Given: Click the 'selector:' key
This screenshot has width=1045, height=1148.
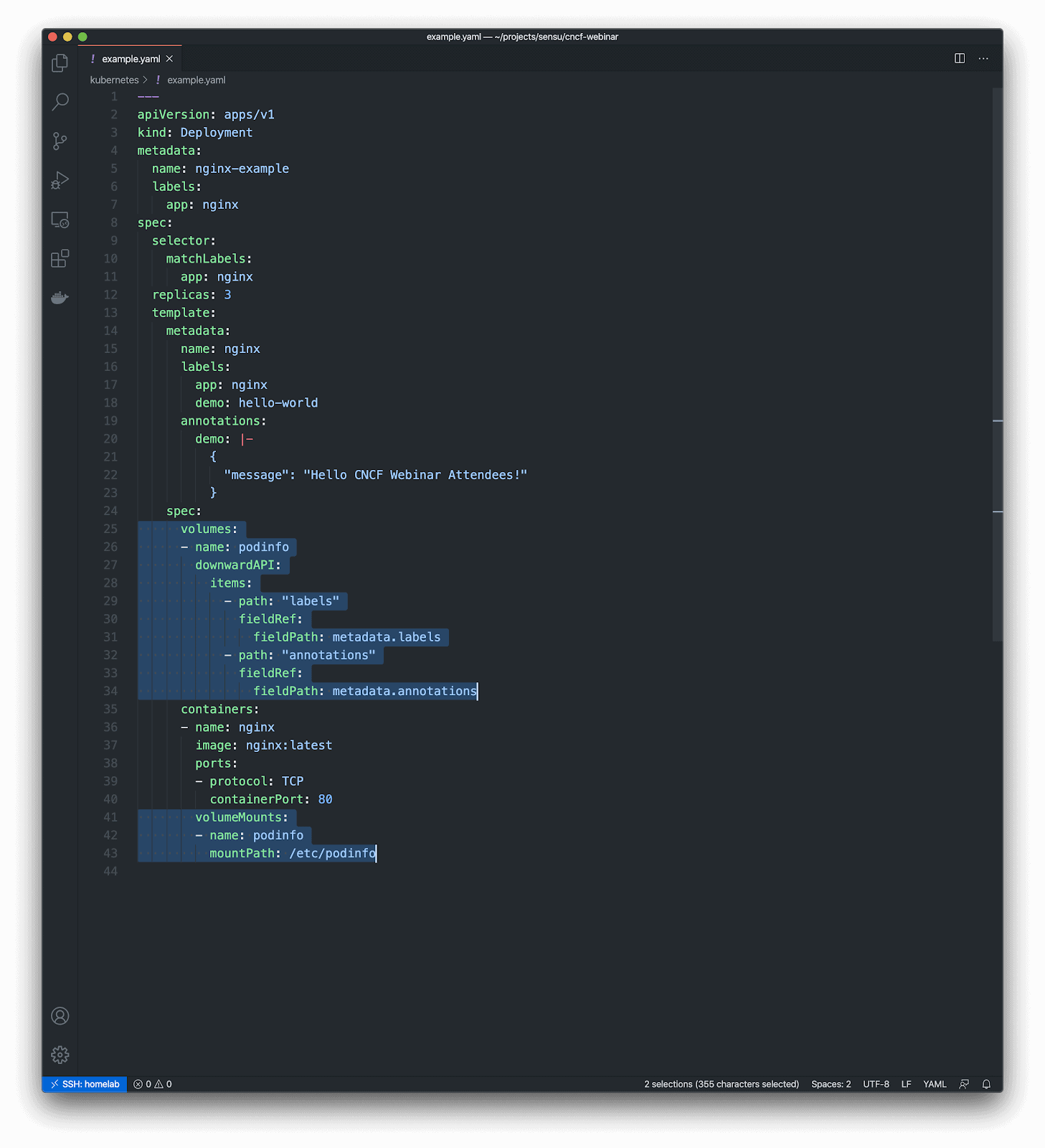Looking at the screenshot, I should coord(184,241).
